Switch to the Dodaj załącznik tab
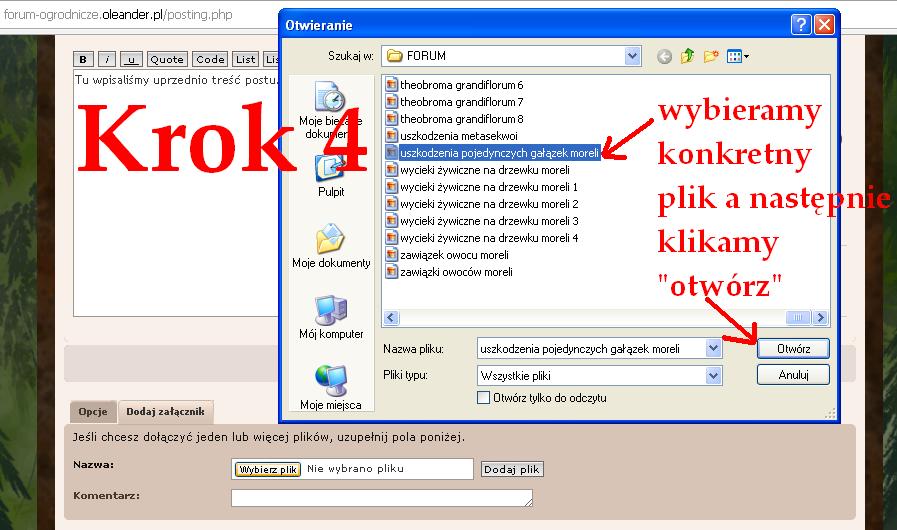This screenshot has width=897, height=530. [x=165, y=412]
